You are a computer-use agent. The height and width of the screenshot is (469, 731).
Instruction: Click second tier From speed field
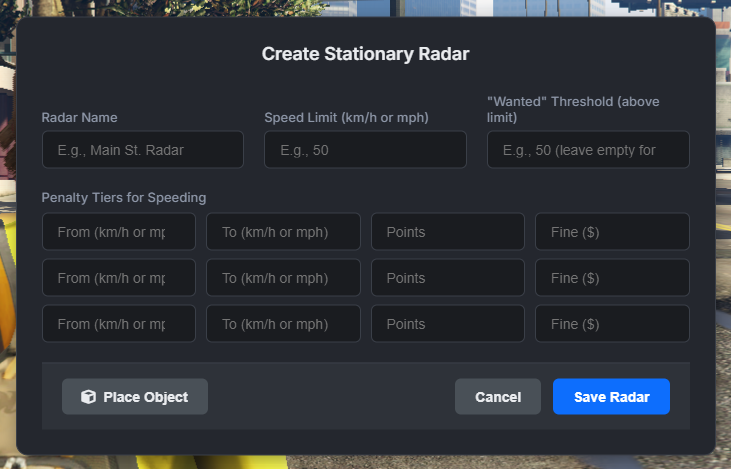pyautogui.click(x=119, y=278)
